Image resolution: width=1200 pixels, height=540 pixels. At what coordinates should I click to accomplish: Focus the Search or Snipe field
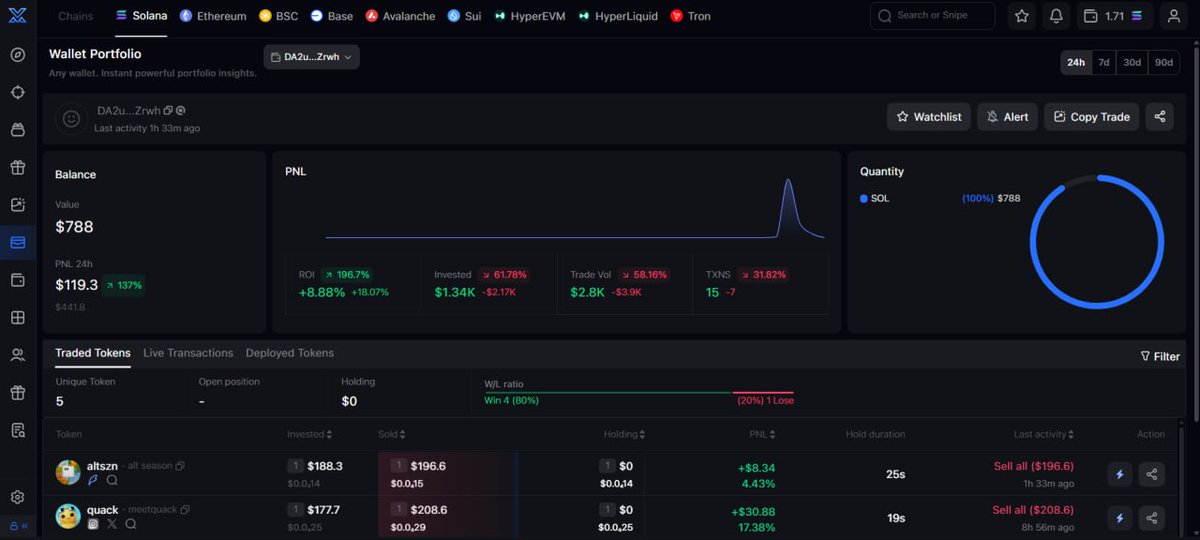pyautogui.click(x=933, y=16)
